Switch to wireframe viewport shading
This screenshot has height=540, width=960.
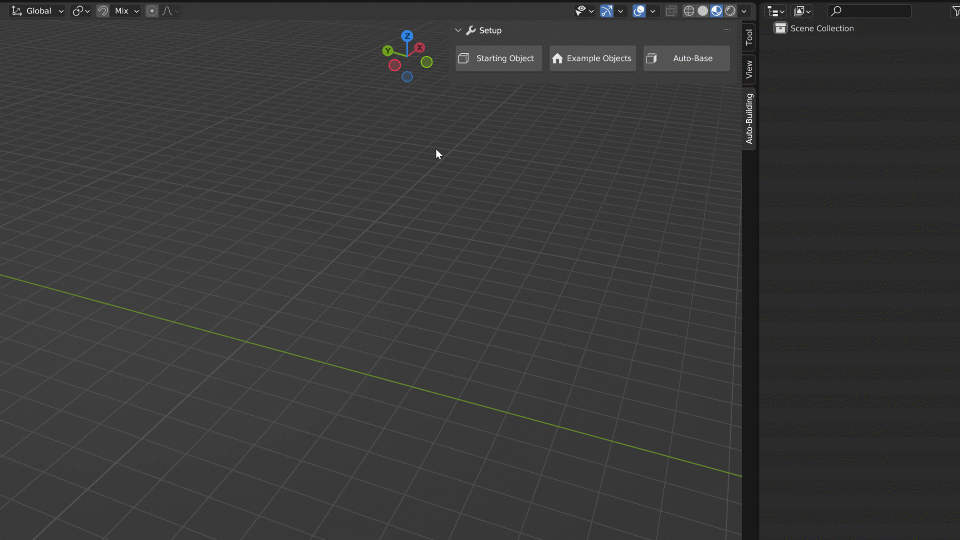click(689, 11)
